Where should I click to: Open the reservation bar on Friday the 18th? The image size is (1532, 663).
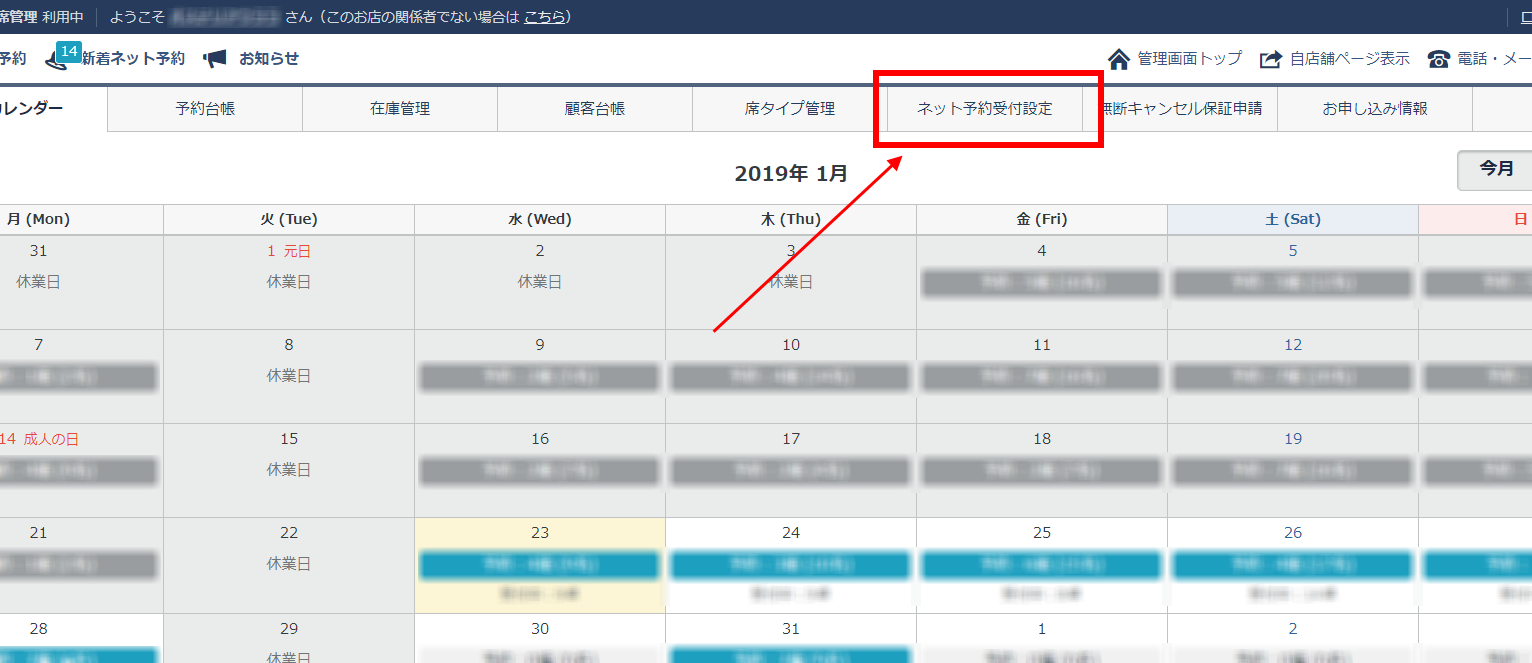click(x=1042, y=471)
